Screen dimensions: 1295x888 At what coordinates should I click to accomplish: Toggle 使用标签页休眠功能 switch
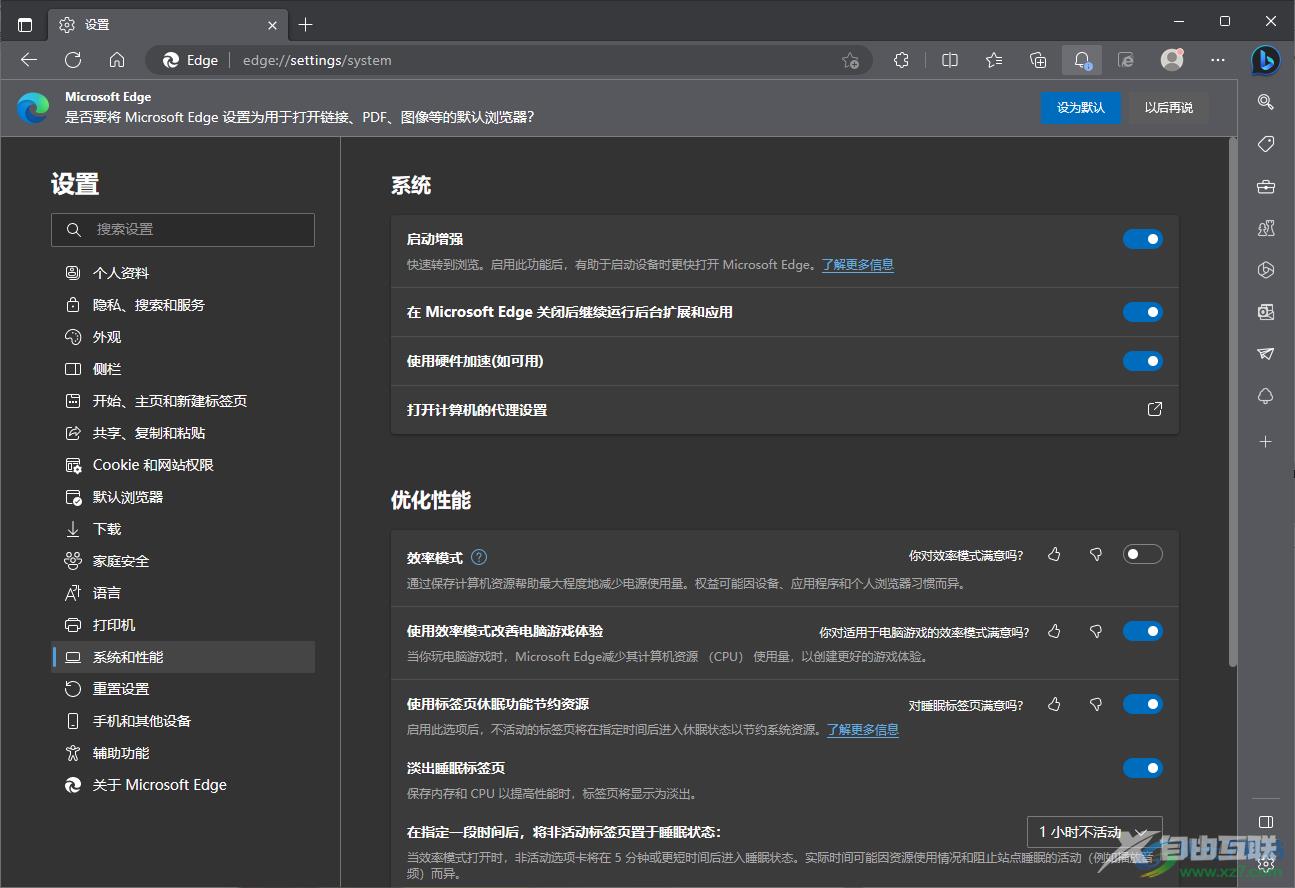click(x=1143, y=705)
